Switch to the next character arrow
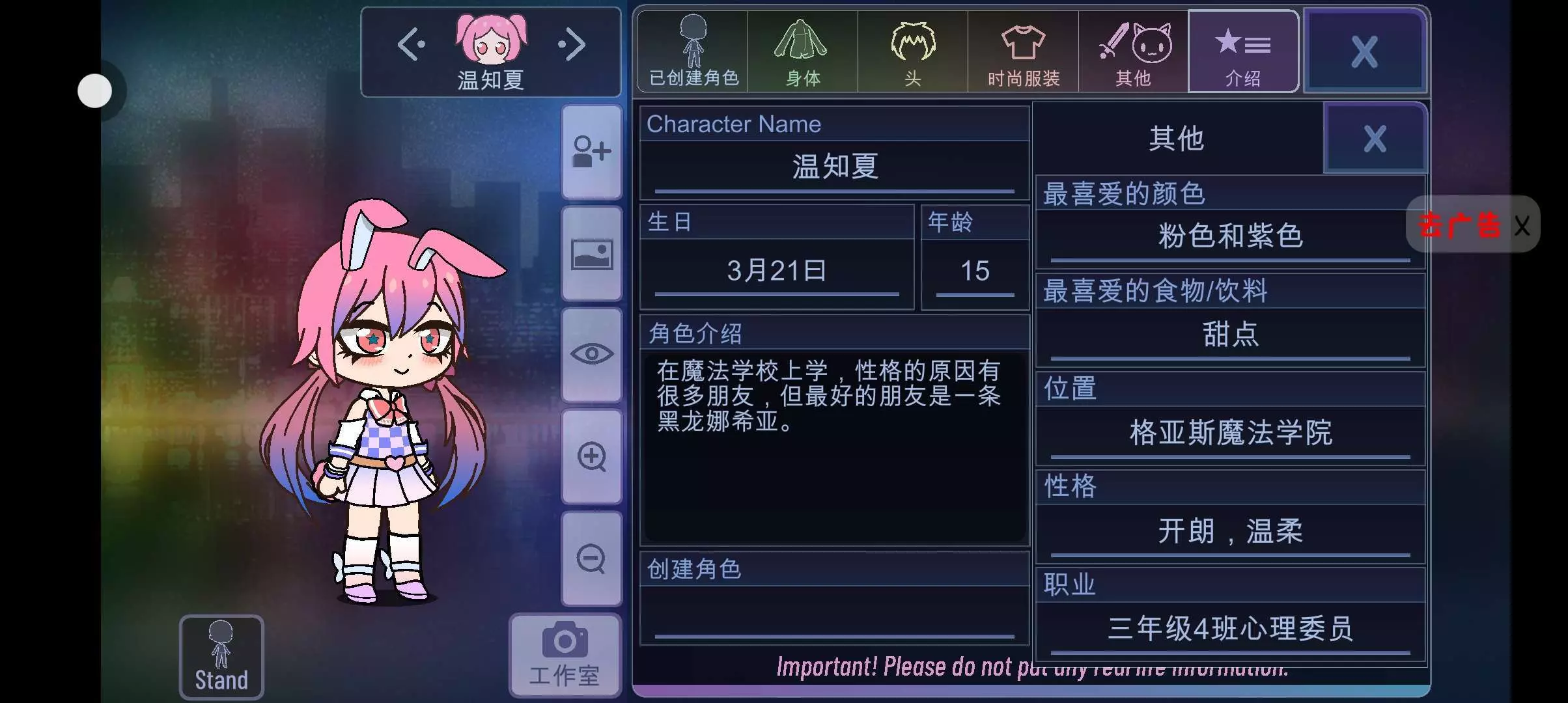This screenshot has width=1568, height=703. click(x=572, y=44)
